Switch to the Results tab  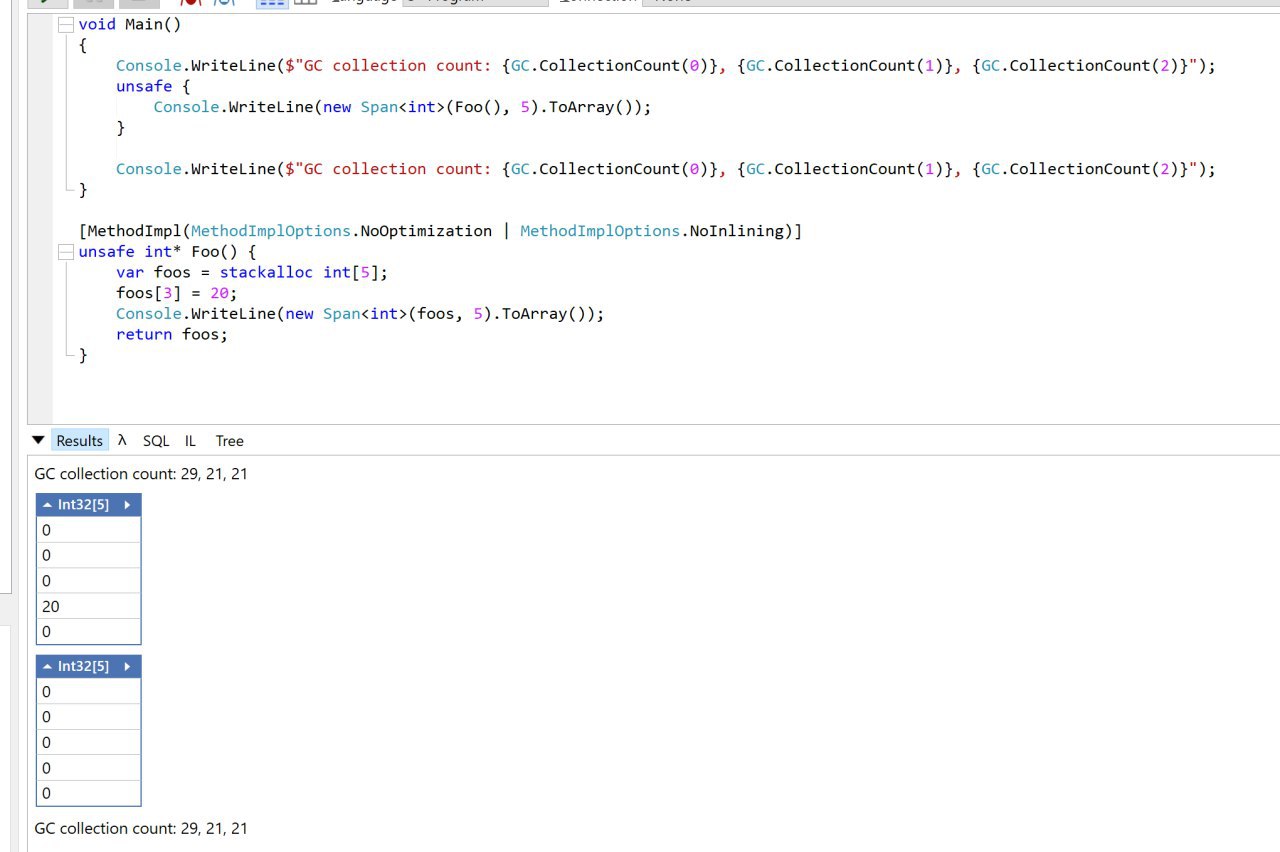[79, 440]
